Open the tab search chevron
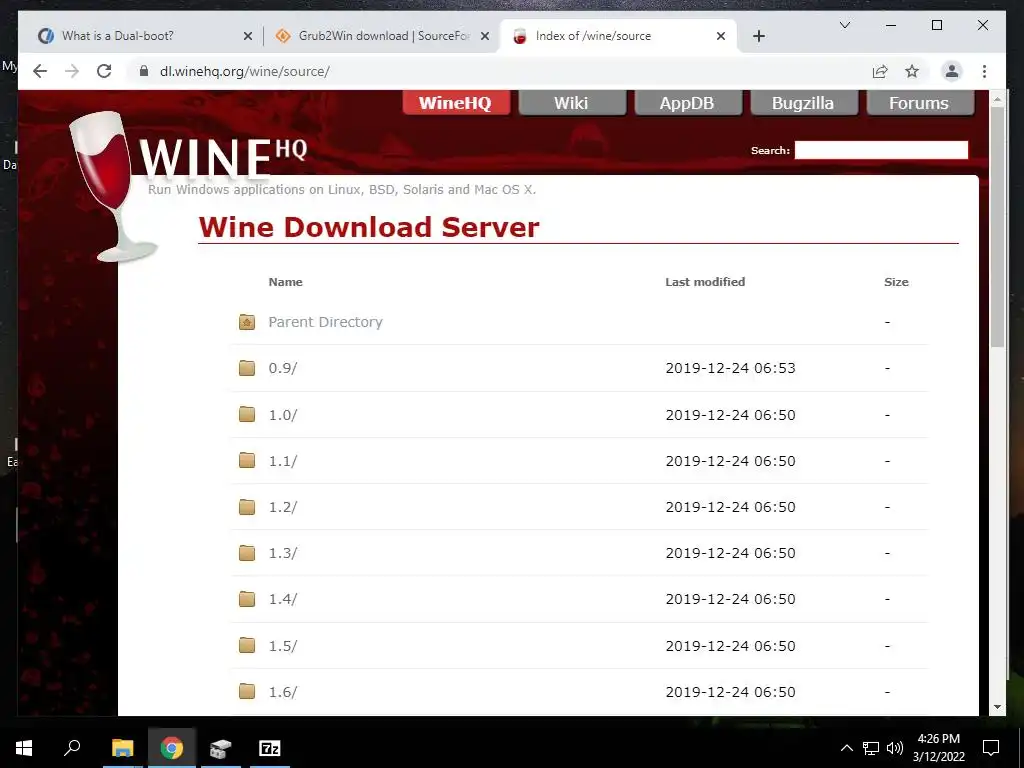Image resolution: width=1024 pixels, height=768 pixels. click(x=844, y=25)
